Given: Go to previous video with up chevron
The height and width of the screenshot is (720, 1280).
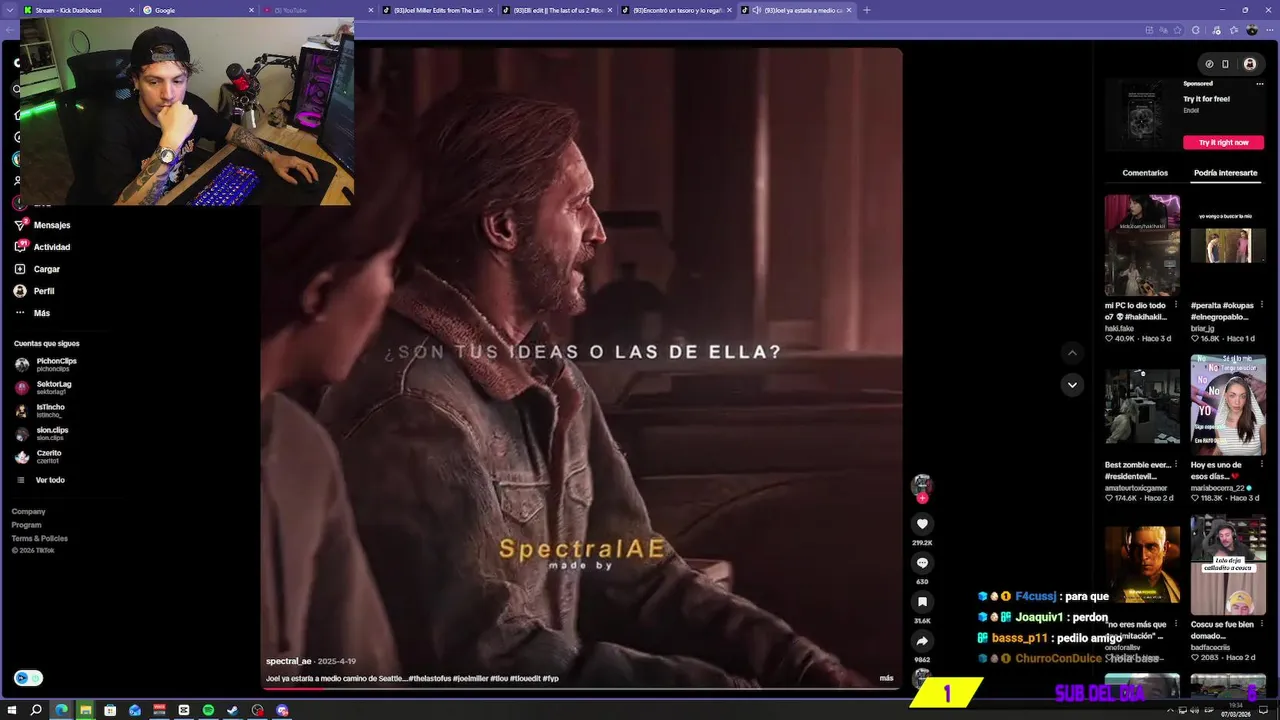Looking at the screenshot, I should pos(1072,353).
